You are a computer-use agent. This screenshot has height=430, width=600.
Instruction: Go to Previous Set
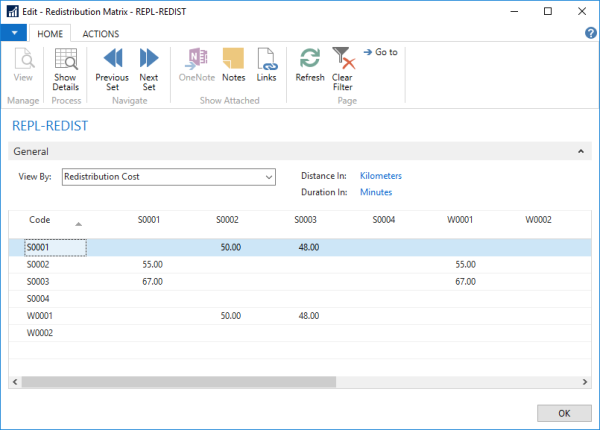click(112, 68)
